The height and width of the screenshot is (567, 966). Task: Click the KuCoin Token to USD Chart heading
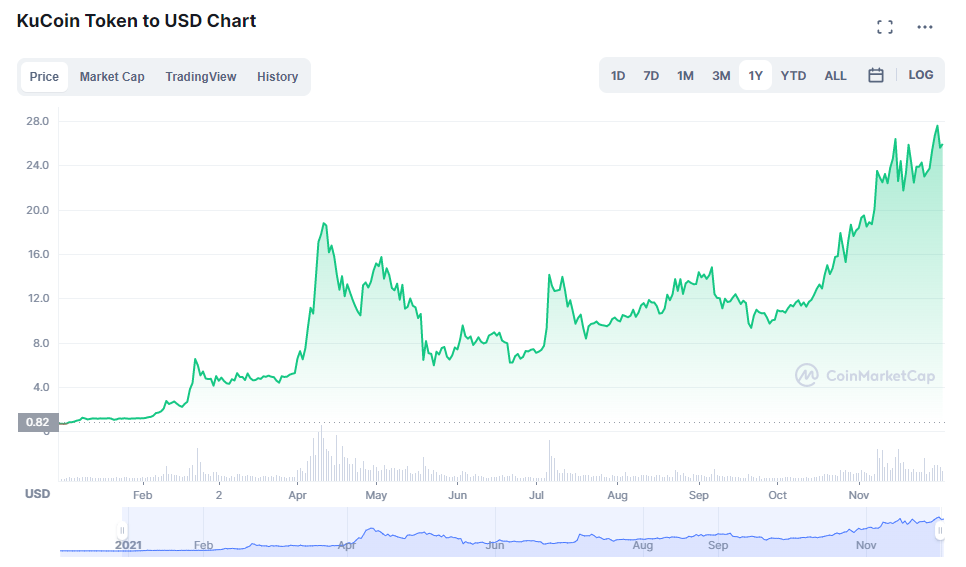pyautogui.click(x=136, y=21)
